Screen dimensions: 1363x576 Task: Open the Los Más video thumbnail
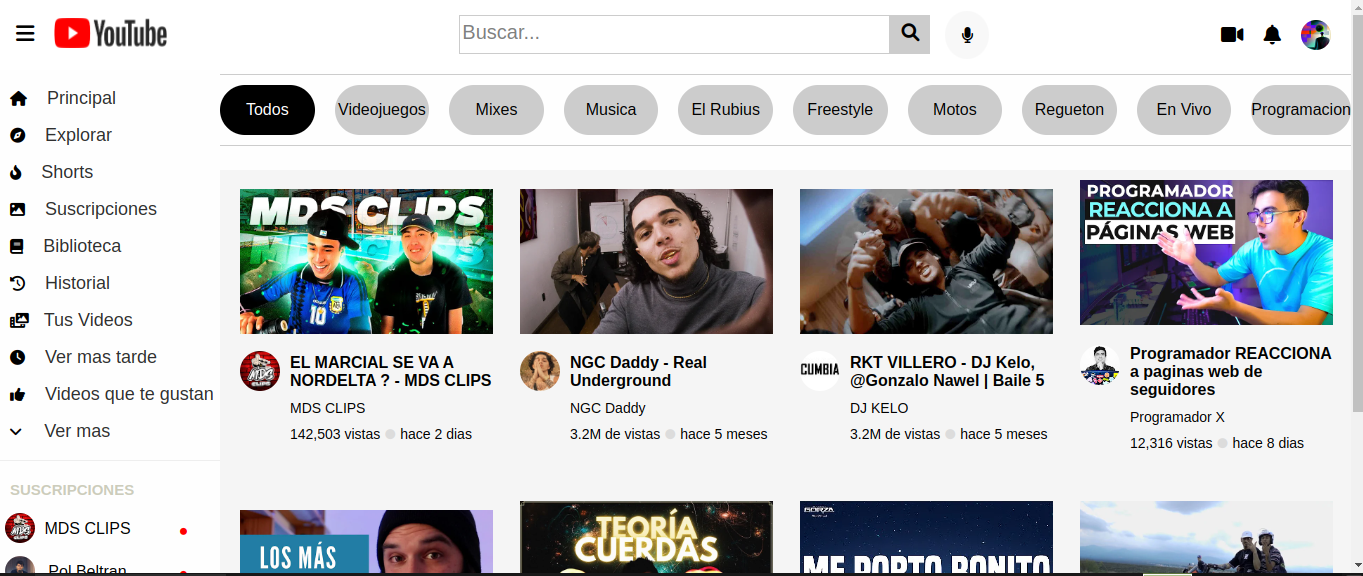point(366,541)
